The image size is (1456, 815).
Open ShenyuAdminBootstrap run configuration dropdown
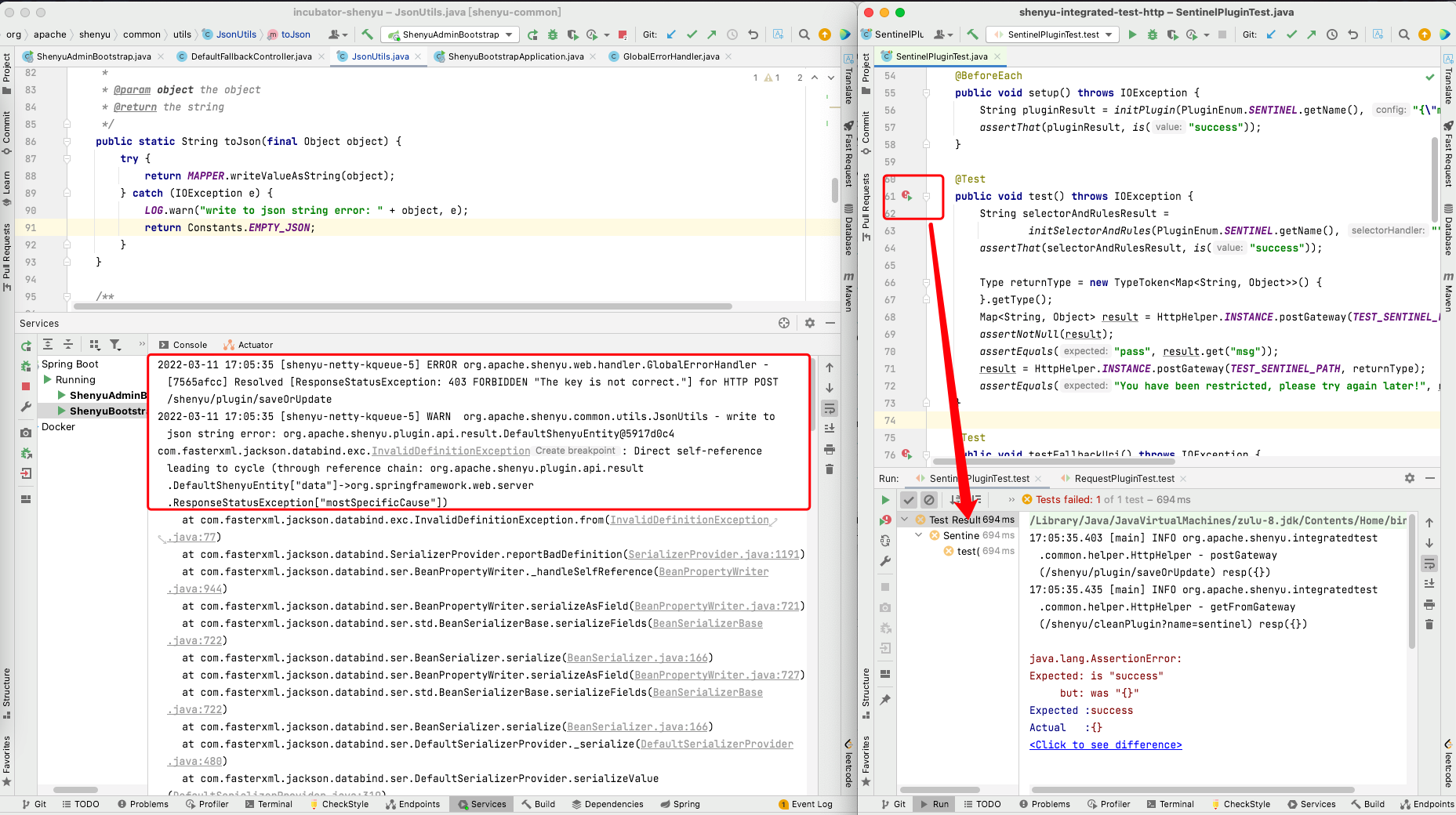[450, 34]
